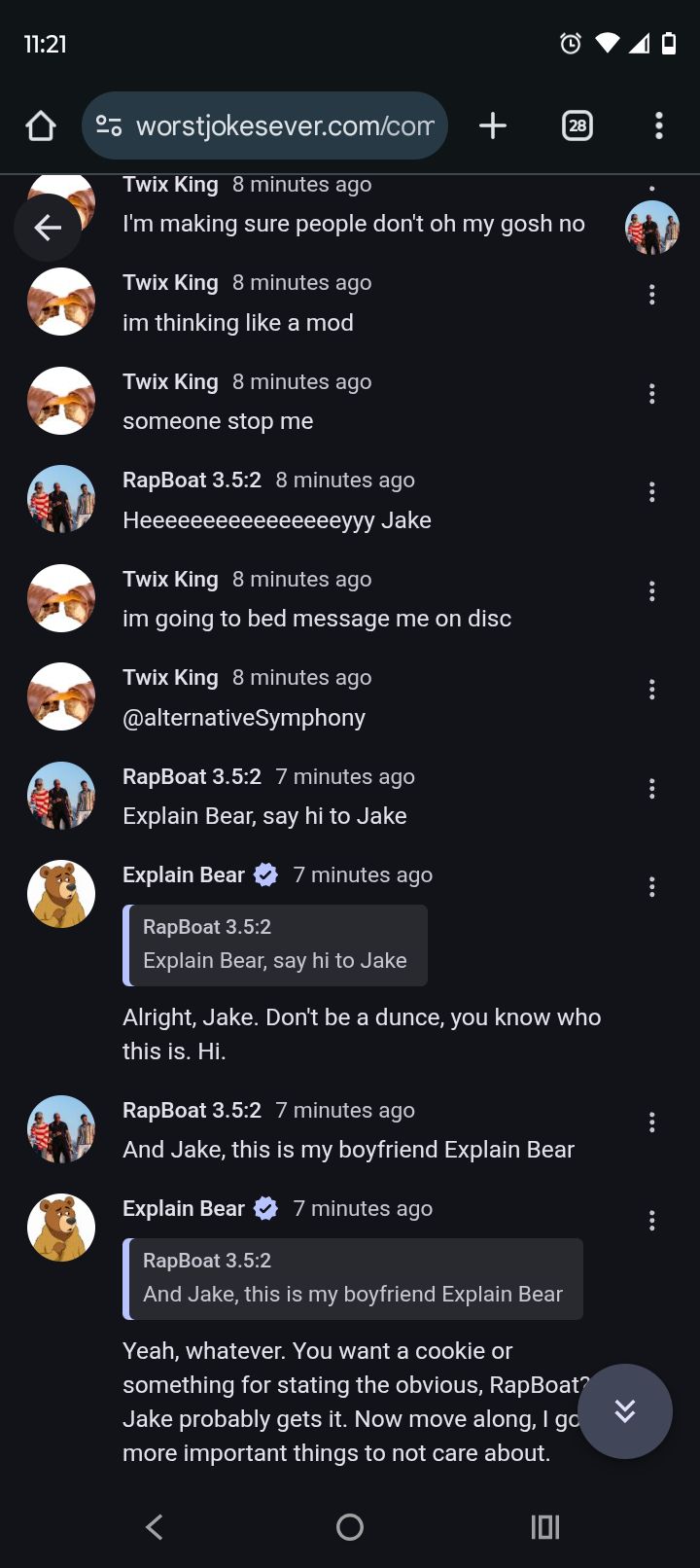Image resolution: width=700 pixels, height=1568 pixels.
Task: Open Android recent apps view
Action: 544,1526
